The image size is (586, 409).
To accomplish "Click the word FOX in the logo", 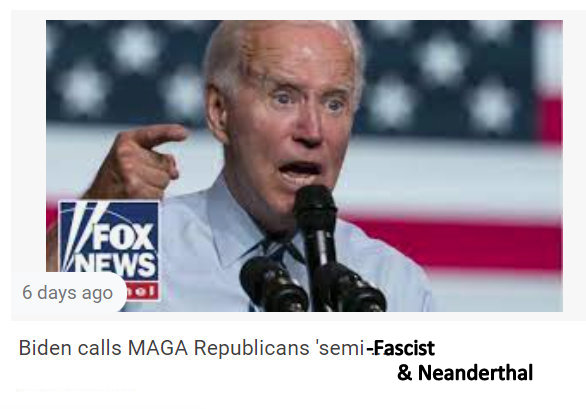I will coord(123,237).
